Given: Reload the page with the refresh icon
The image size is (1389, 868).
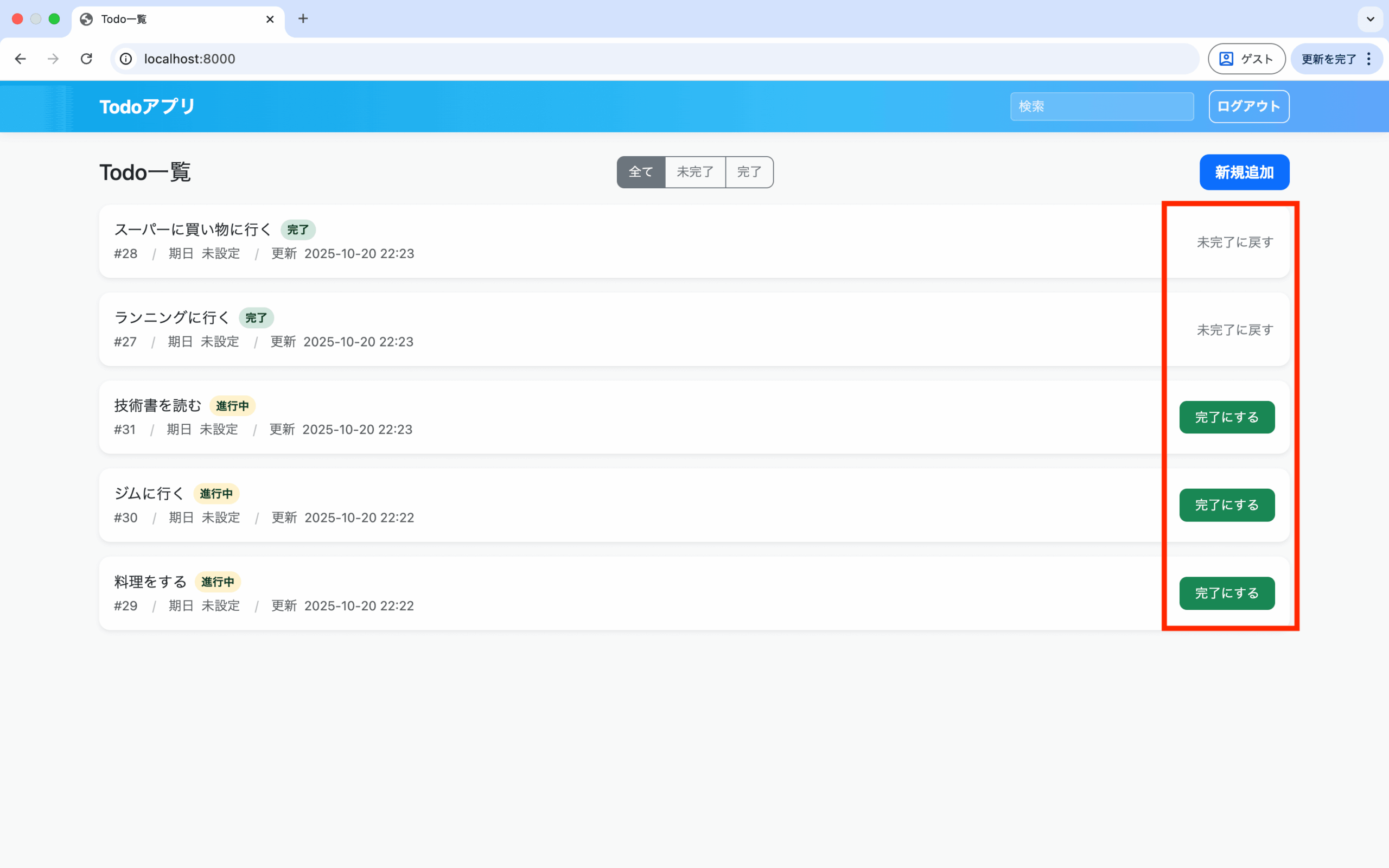Looking at the screenshot, I should tap(86, 59).
